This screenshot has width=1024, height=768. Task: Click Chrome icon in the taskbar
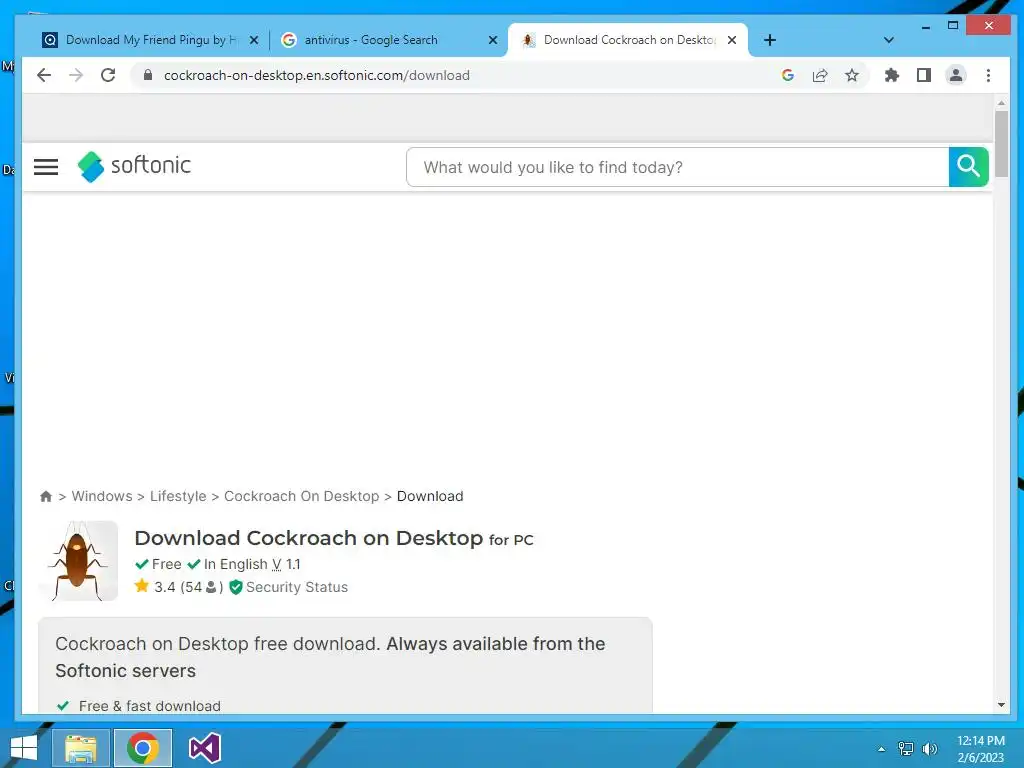coord(143,748)
